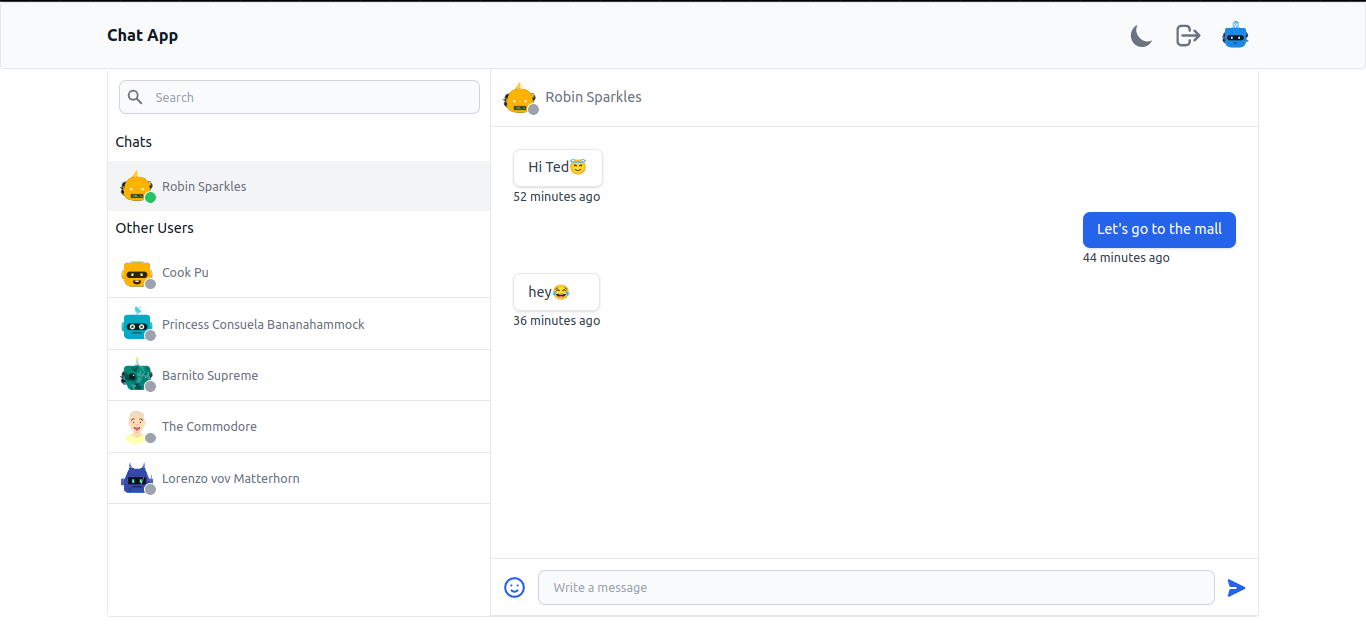The height and width of the screenshot is (638, 1366).
Task: Start a chat with Lorenzo vov Matterhorn
Action: pos(231,479)
